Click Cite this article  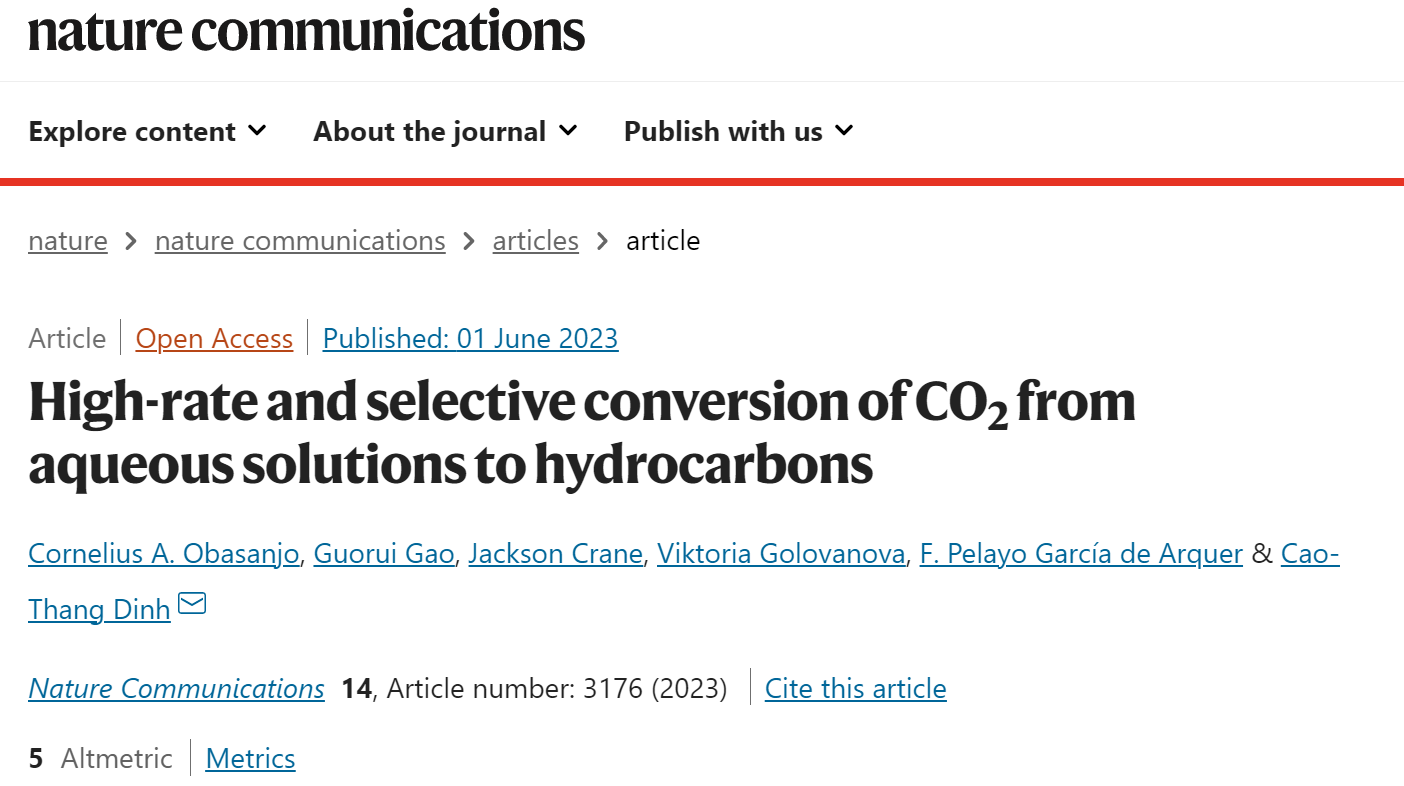[x=856, y=689]
